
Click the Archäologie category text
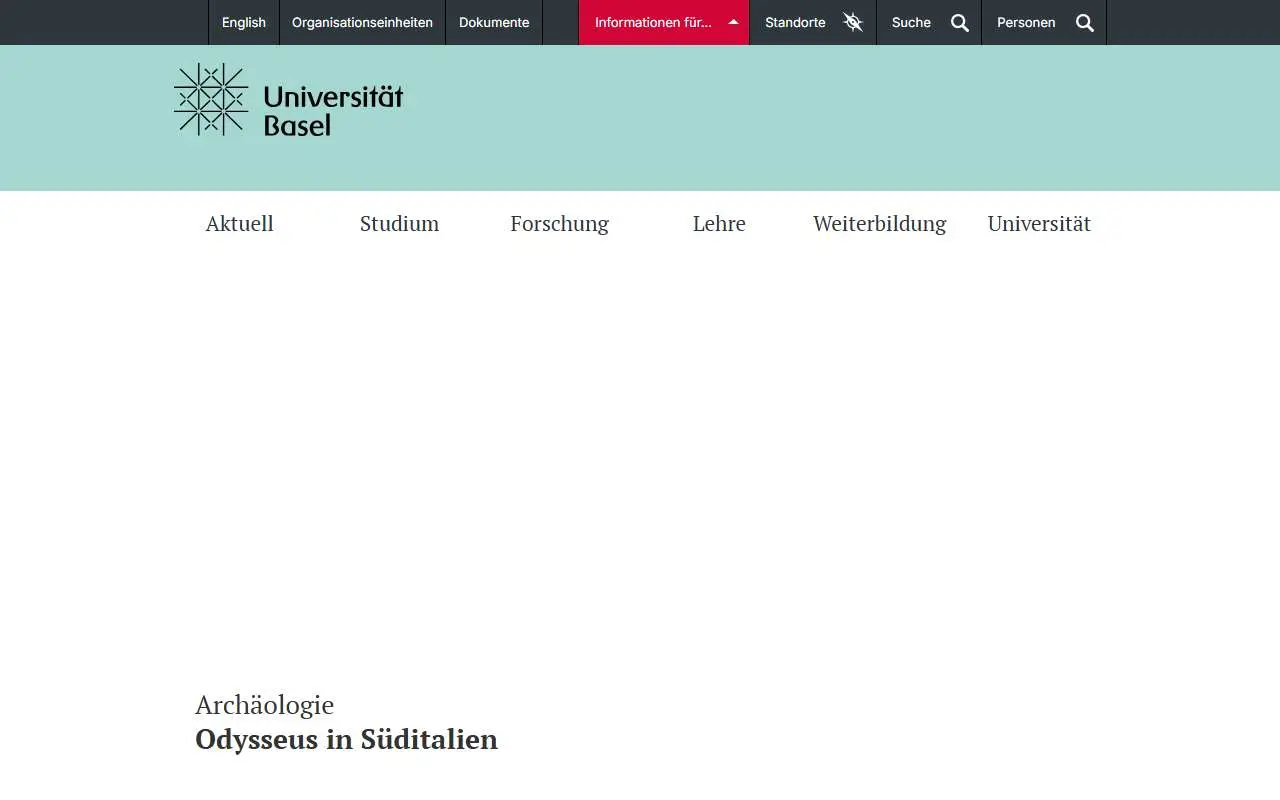coord(265,705)
